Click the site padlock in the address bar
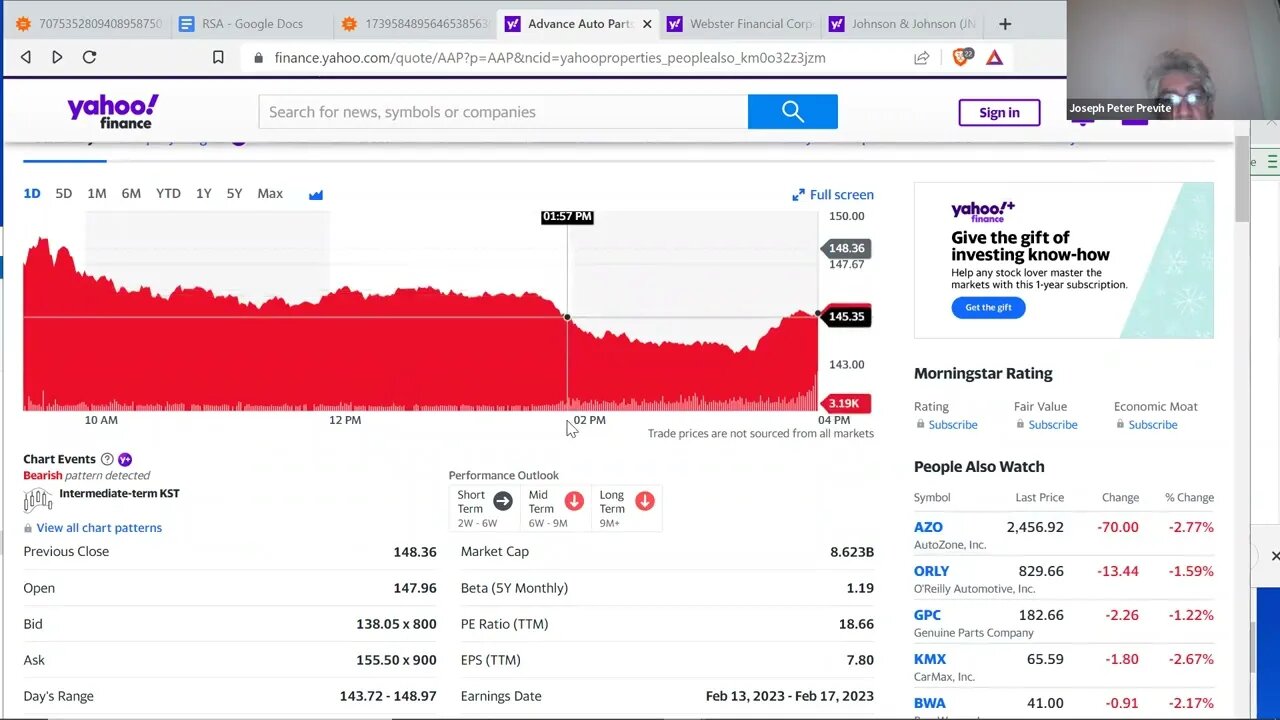This screenshot has width=1280, height=720. 259,58
